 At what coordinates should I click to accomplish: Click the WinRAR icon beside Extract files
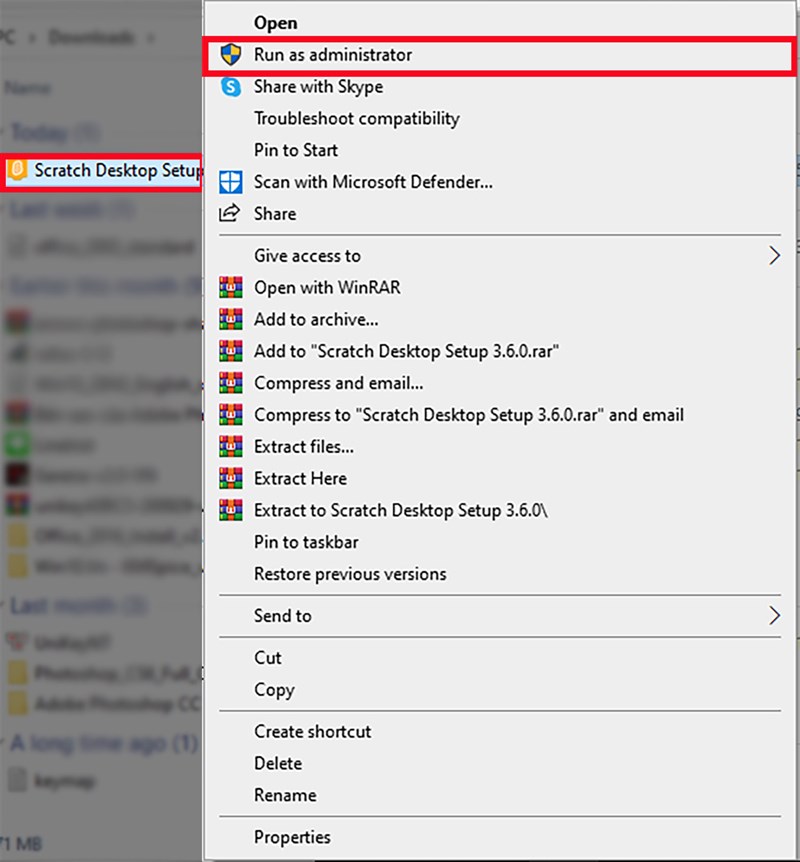tap(230, 447)
